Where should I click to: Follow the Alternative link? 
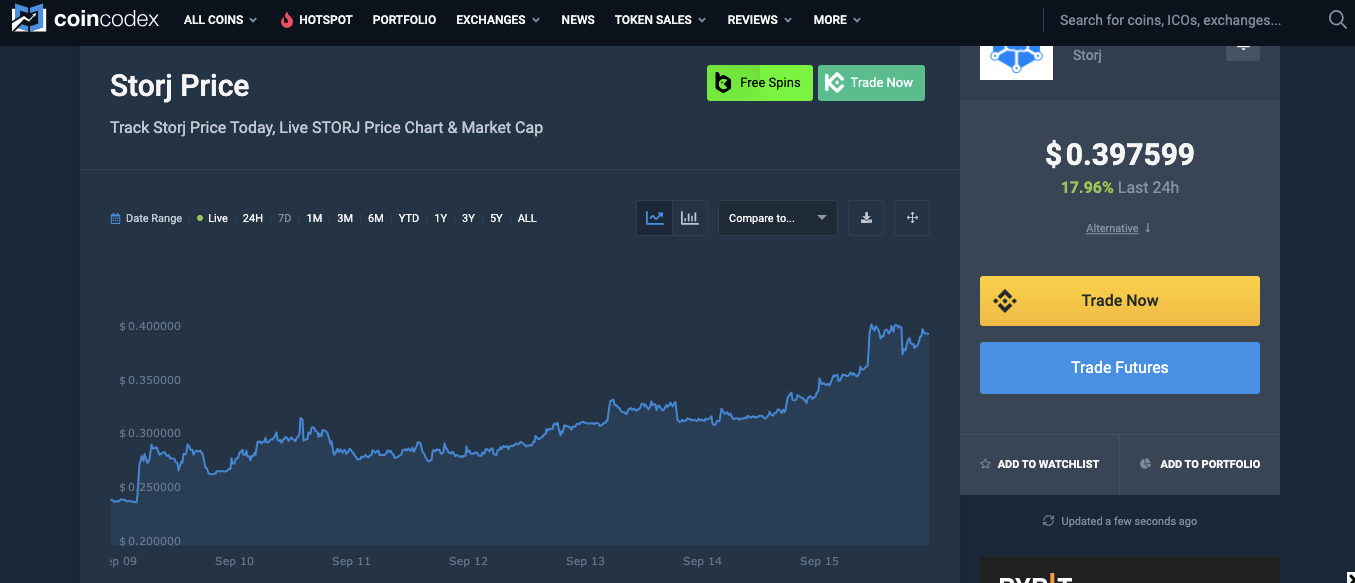[1112, 227]
